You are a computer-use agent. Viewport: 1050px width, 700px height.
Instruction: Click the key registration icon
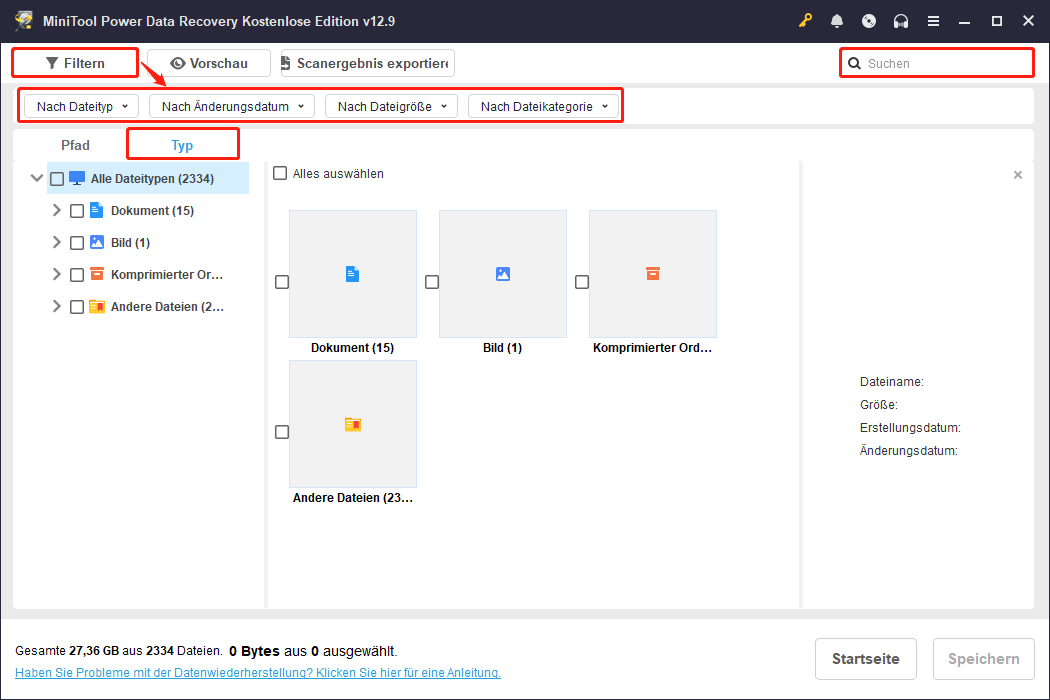point(805,21)
